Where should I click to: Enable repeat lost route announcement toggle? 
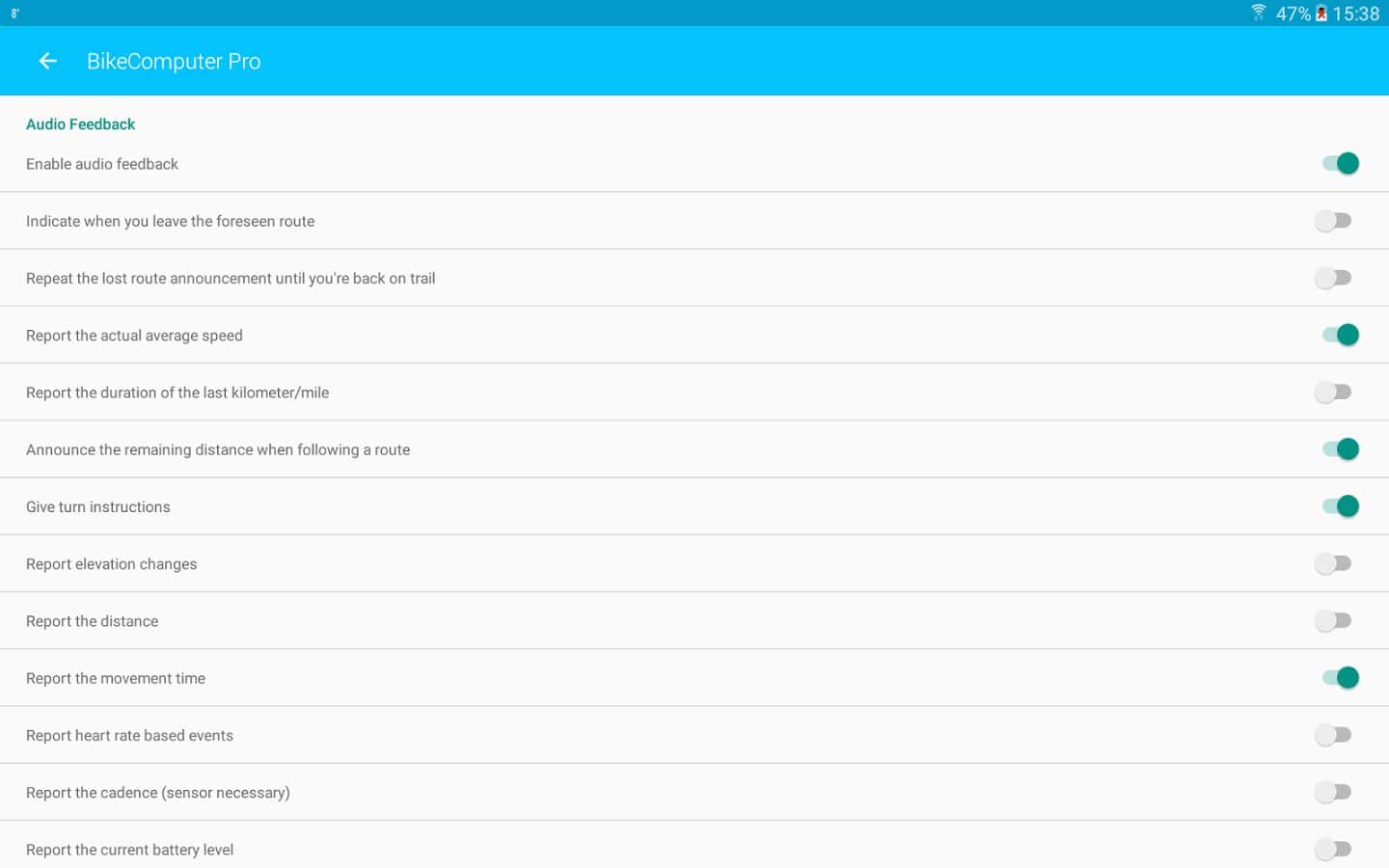point(1333,278)
